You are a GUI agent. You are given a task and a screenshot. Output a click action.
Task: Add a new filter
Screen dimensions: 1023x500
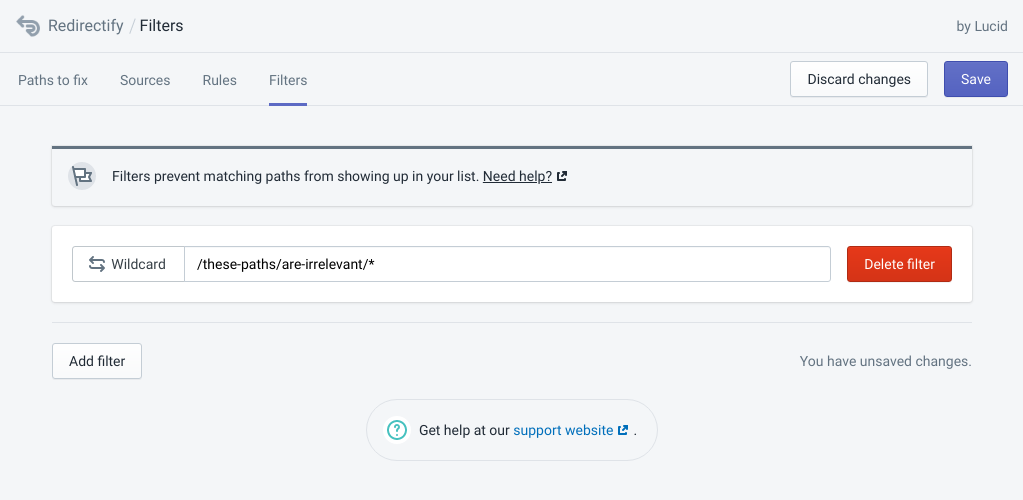click(97, 361)
